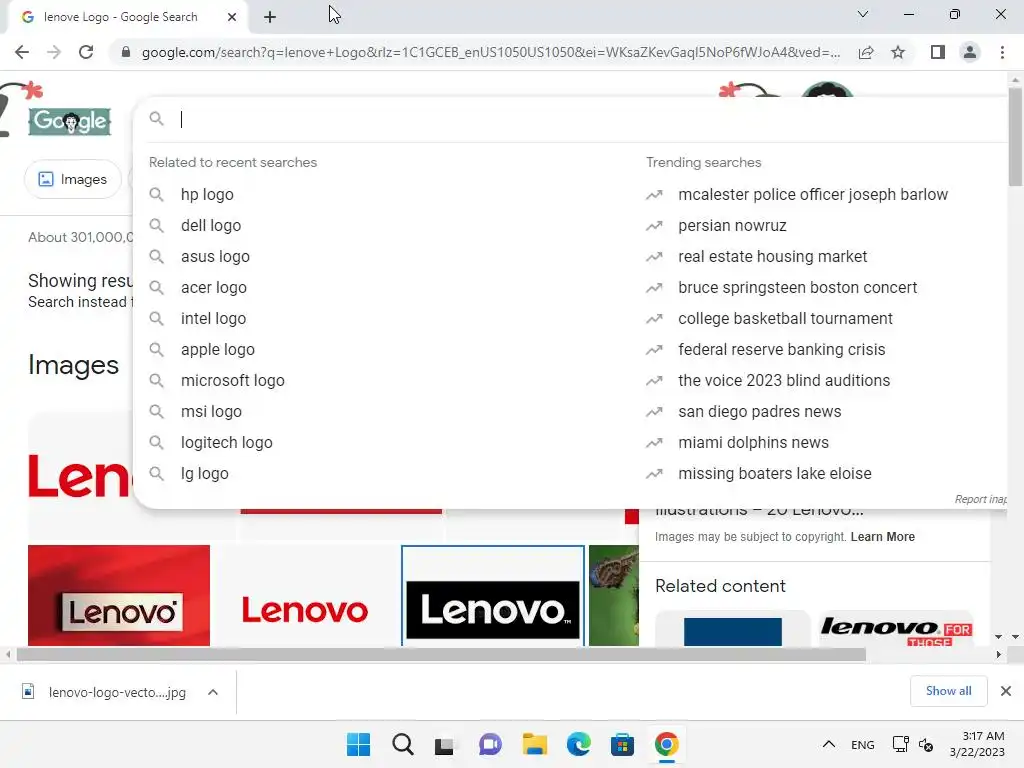Open Windows Search from taskbar

tap(402, 744)
